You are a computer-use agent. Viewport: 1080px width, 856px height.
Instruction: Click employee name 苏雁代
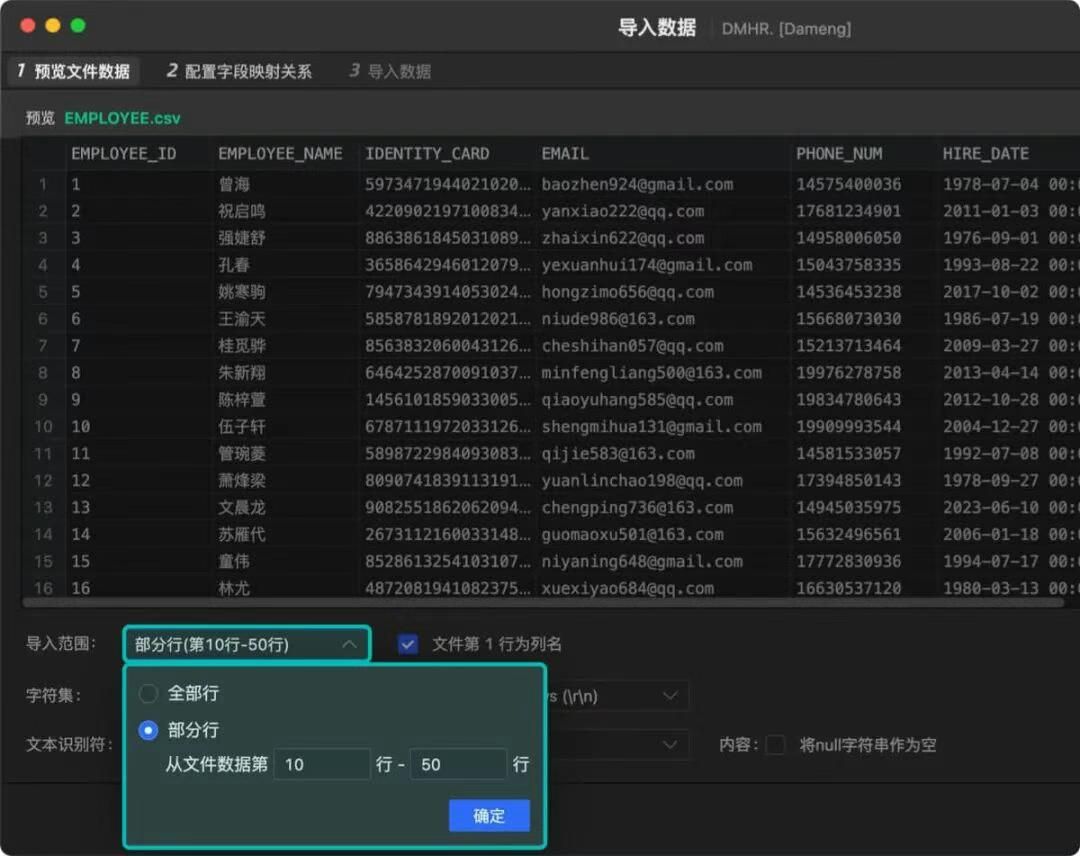(x=242, y=534)
